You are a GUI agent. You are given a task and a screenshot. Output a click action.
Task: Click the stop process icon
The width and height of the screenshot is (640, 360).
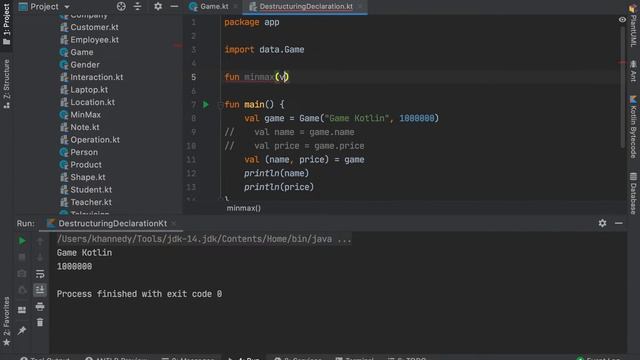click(x=22, y=257)
